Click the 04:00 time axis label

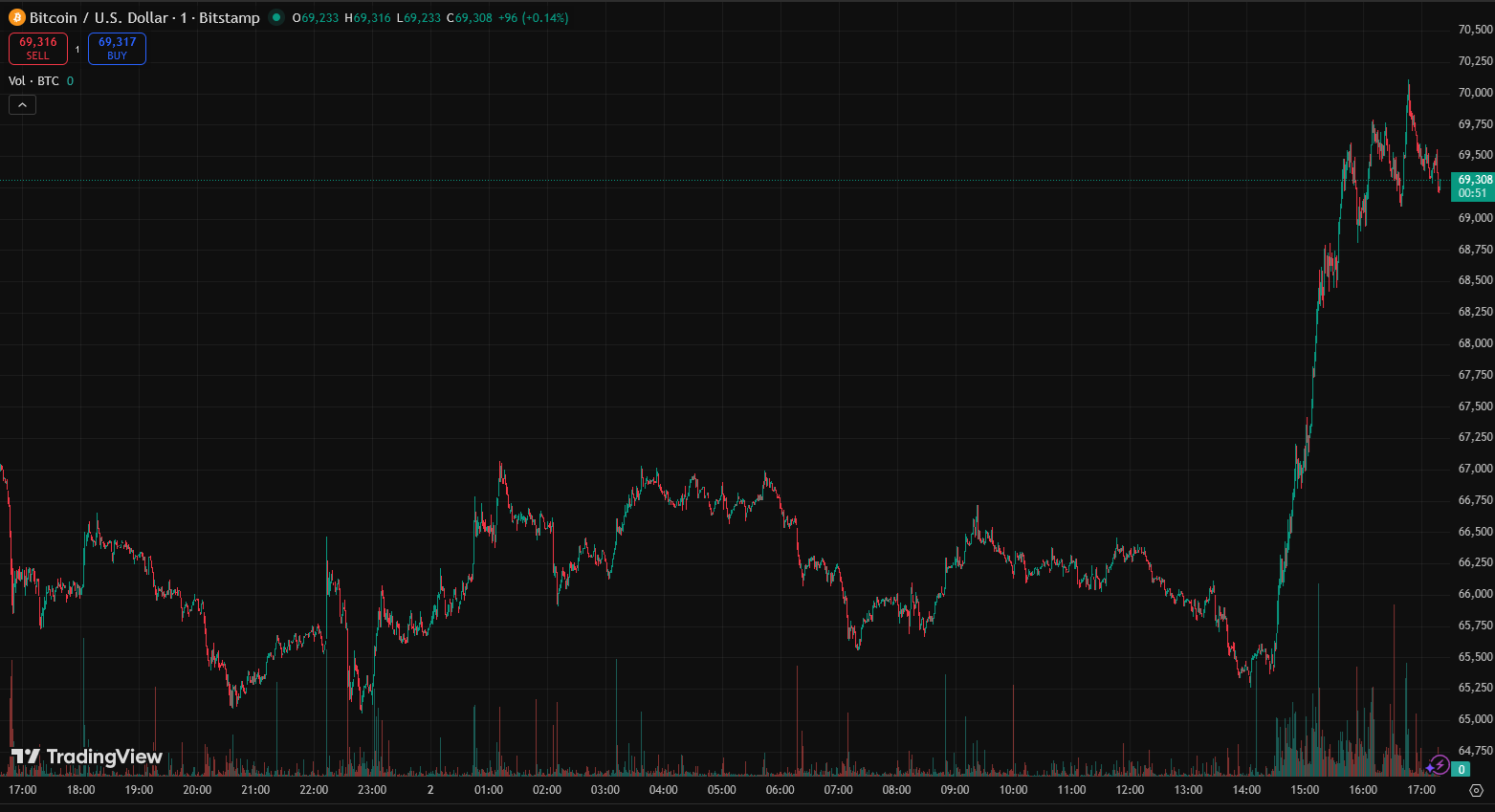click(664, 790)
